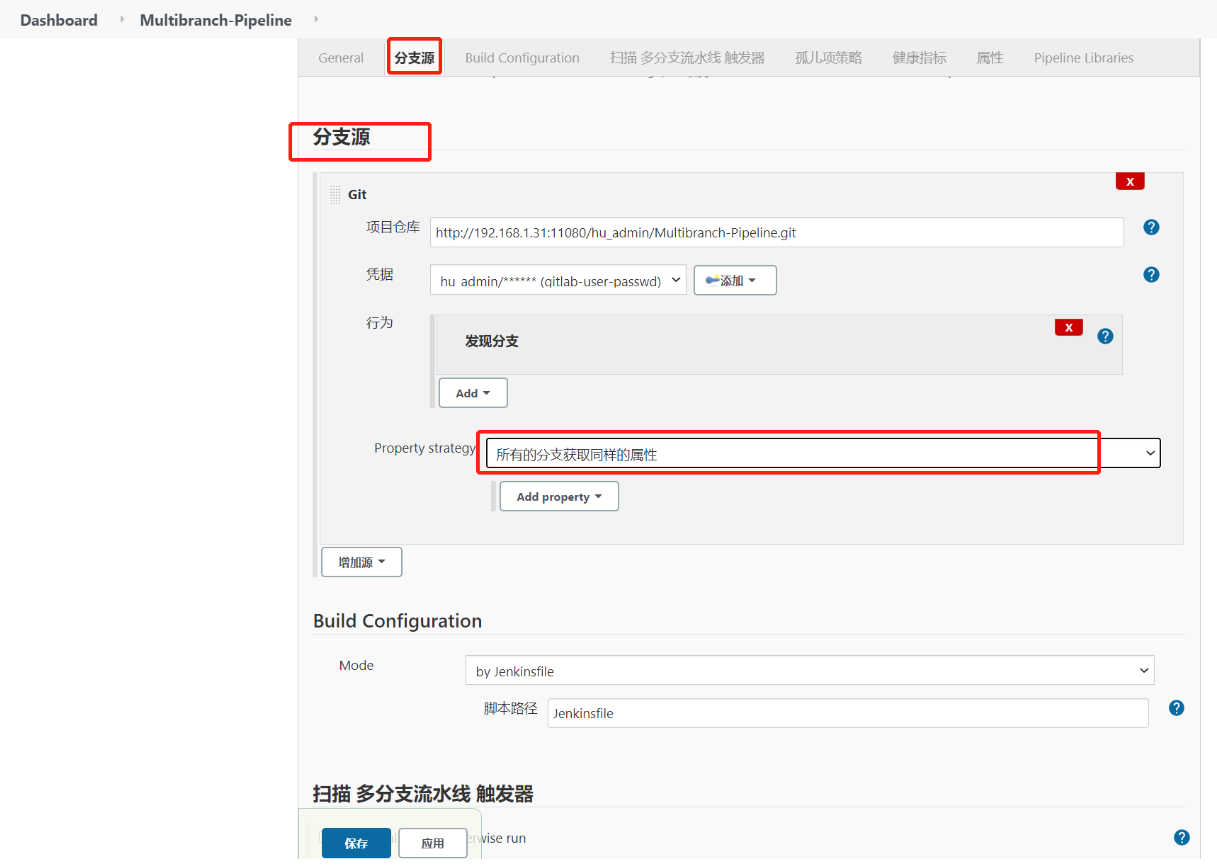Expand arrow after Multibranch-Pipeline breadcrumb

[316, 20]
